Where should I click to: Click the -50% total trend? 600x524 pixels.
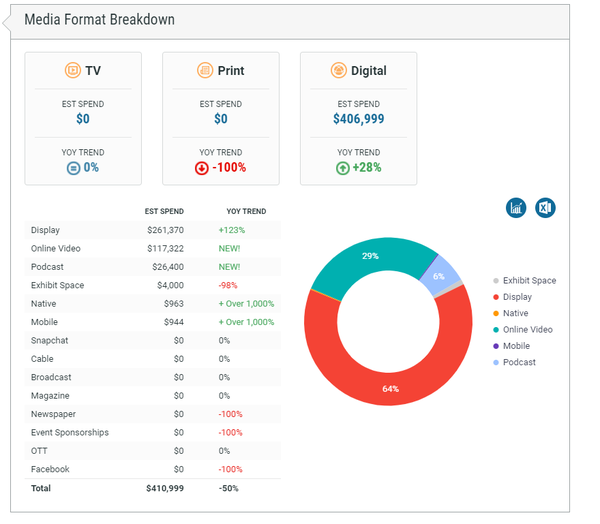point(228,488)
